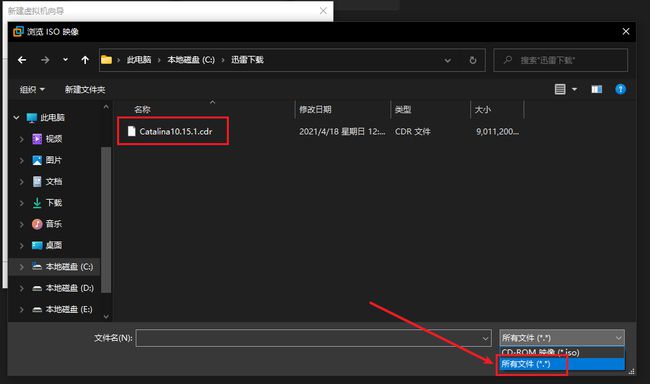This screenshot has width=650, height=384.
Task: Open view options dropdown arrow
Action: point(575,89)
